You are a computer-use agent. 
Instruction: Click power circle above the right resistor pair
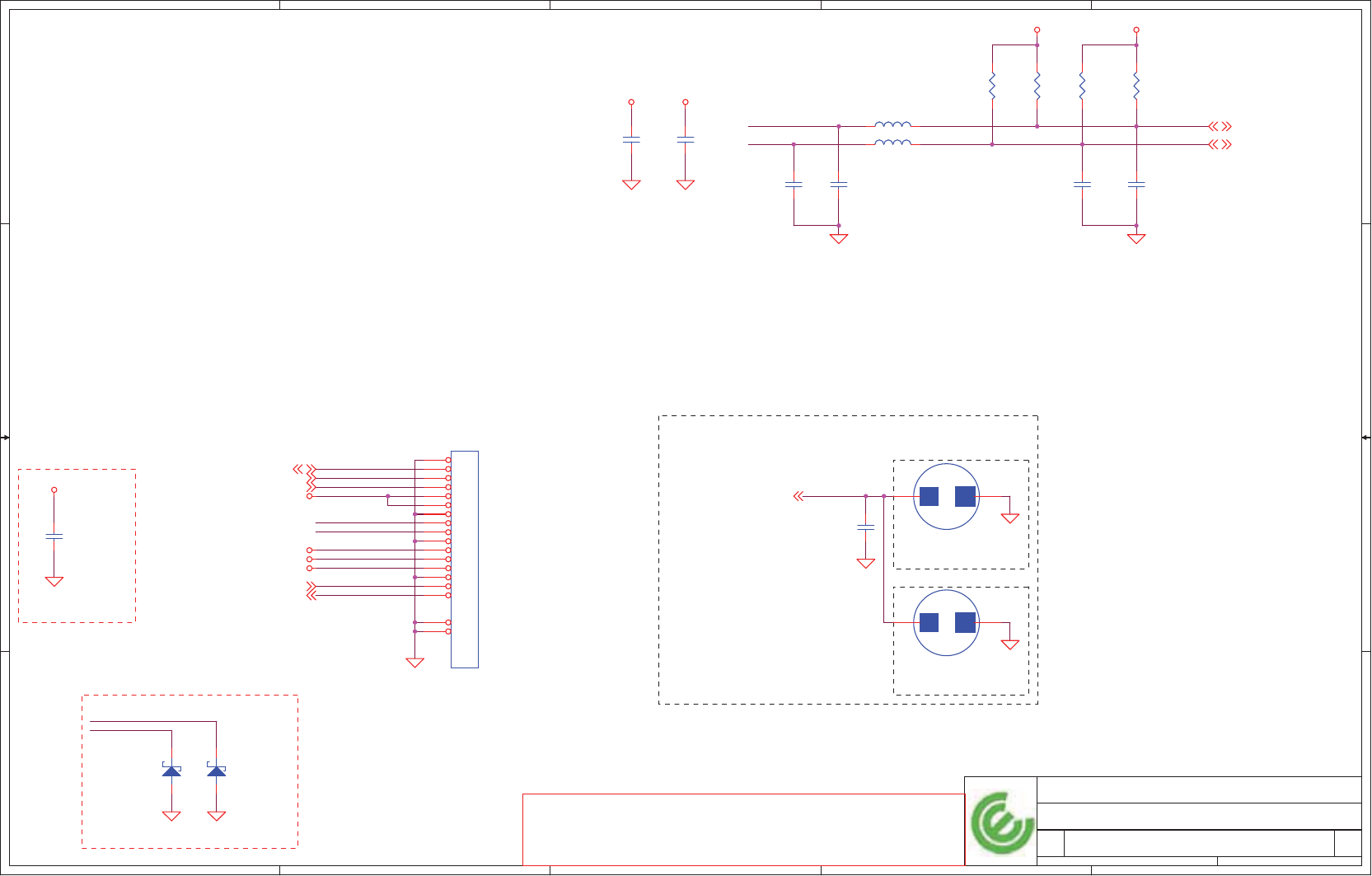coord(1136,30)
